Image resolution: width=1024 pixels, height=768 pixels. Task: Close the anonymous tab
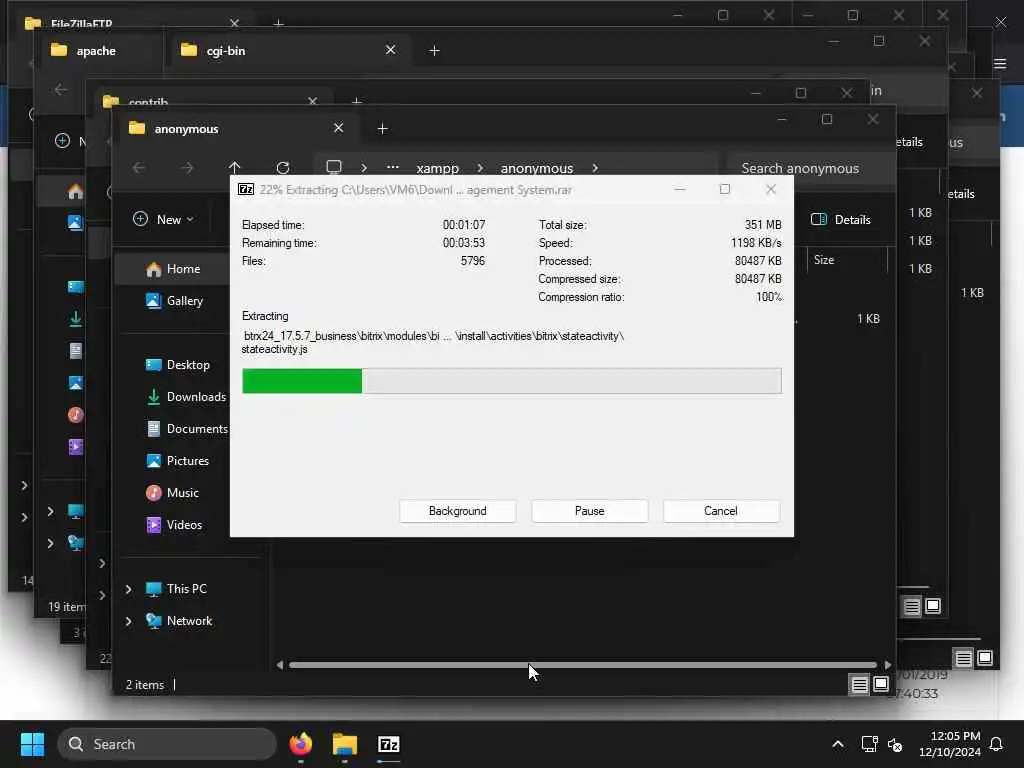(338, 128)
